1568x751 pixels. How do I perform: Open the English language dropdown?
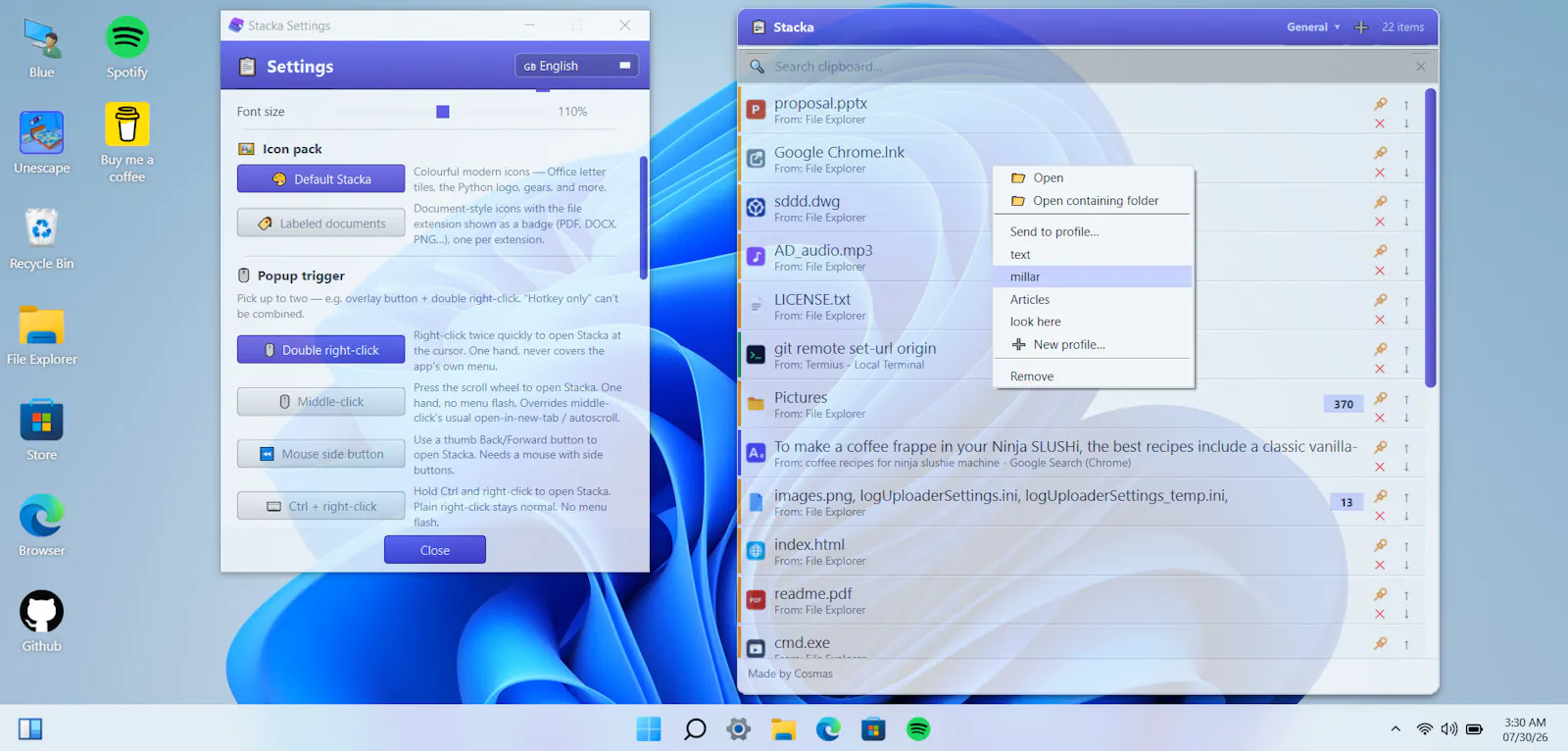point(577,66)
